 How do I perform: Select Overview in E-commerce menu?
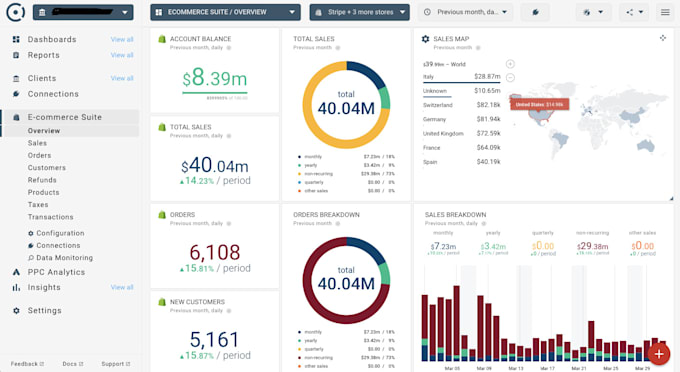[44, 131]
